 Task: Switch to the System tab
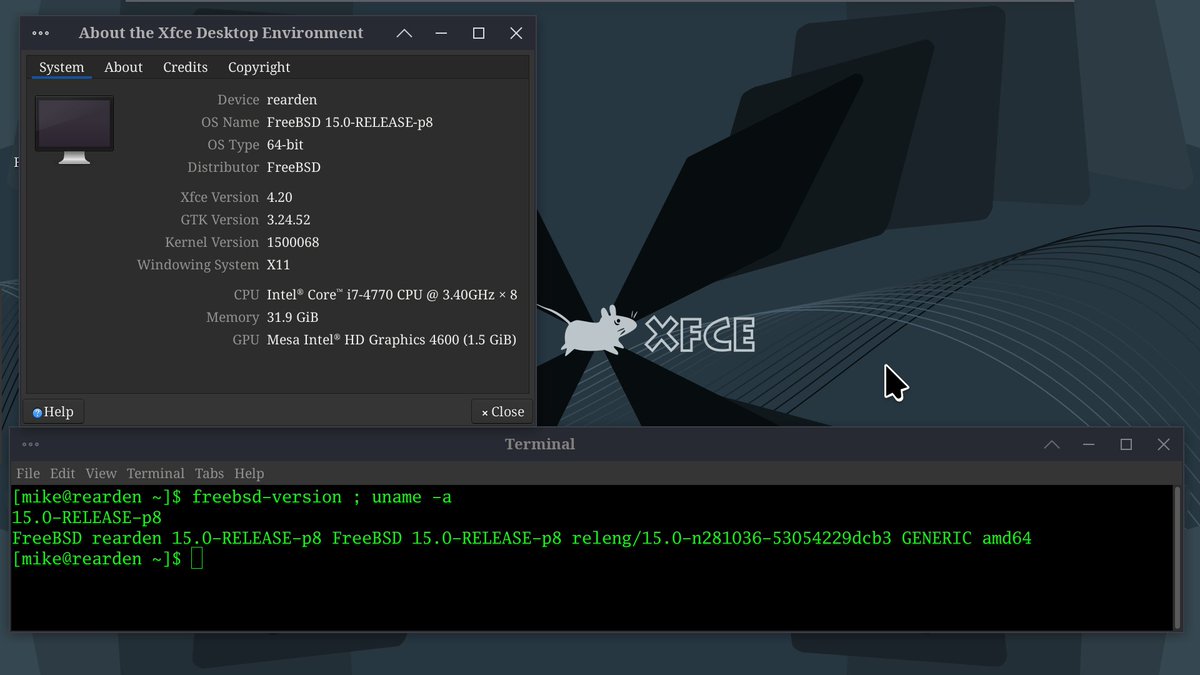click(x=61, y=67)
